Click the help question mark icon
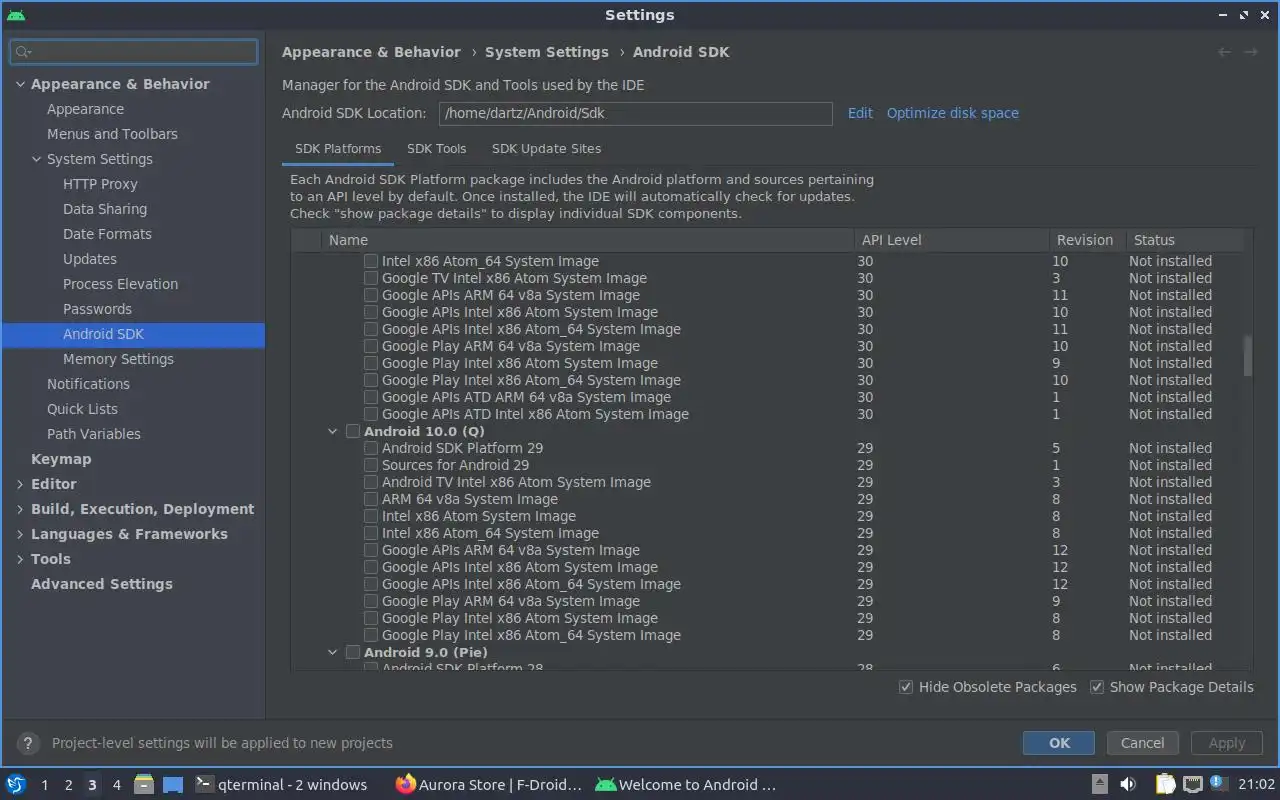 coord(28,743)
